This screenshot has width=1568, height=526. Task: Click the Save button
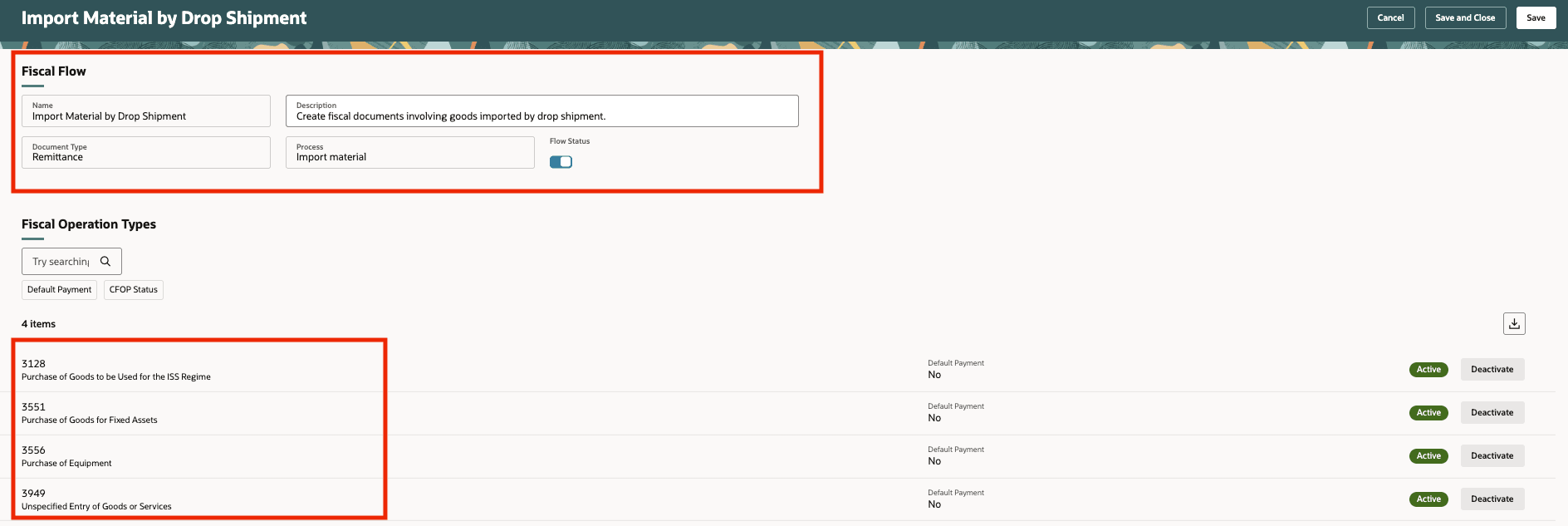[1536, 17]
